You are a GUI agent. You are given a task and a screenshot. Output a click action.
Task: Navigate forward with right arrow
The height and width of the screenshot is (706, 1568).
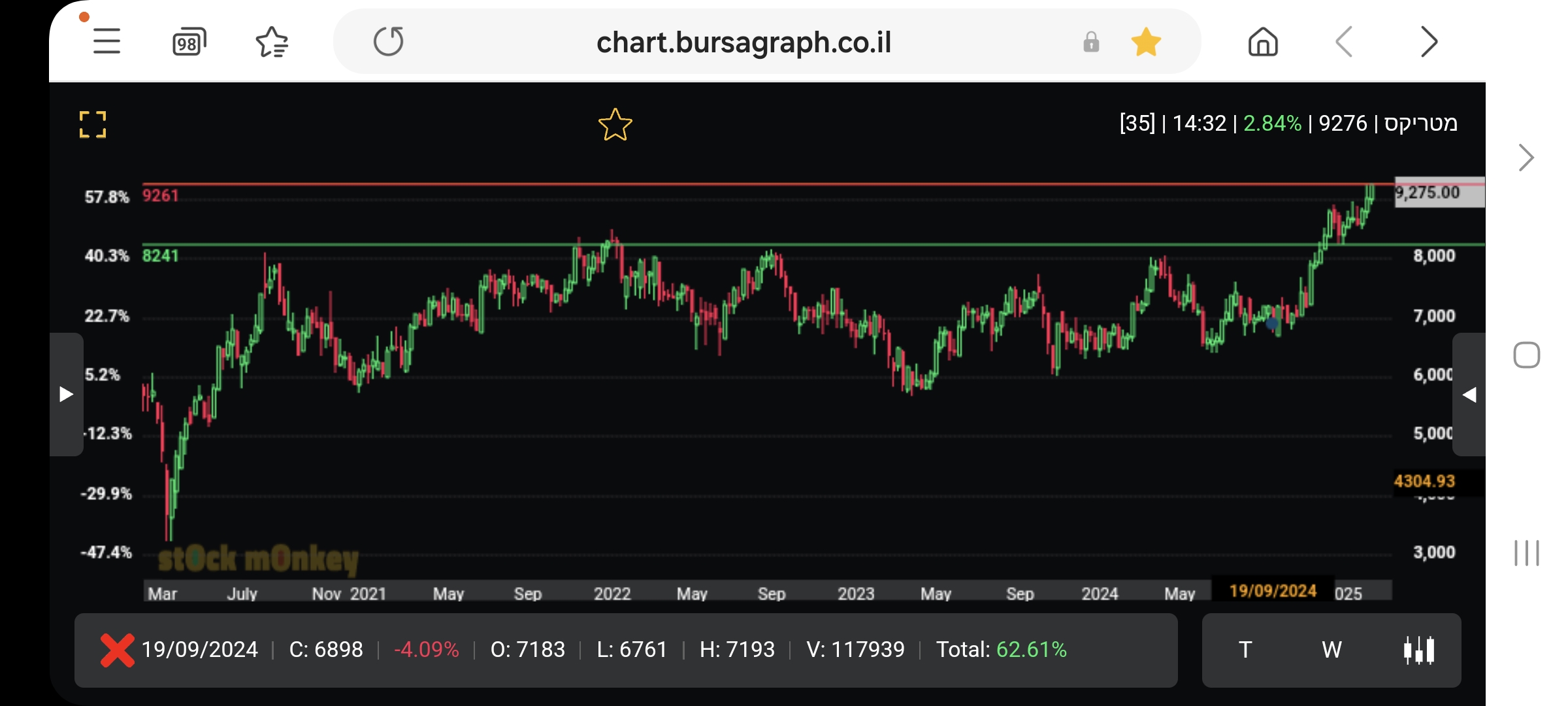click(1429, 42)
